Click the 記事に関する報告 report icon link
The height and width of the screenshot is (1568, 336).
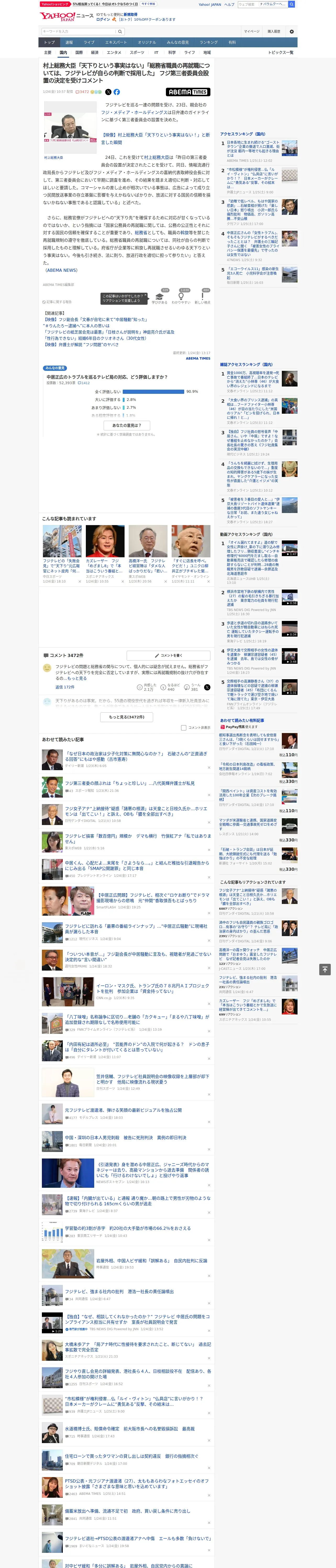(x=57, y=302)
